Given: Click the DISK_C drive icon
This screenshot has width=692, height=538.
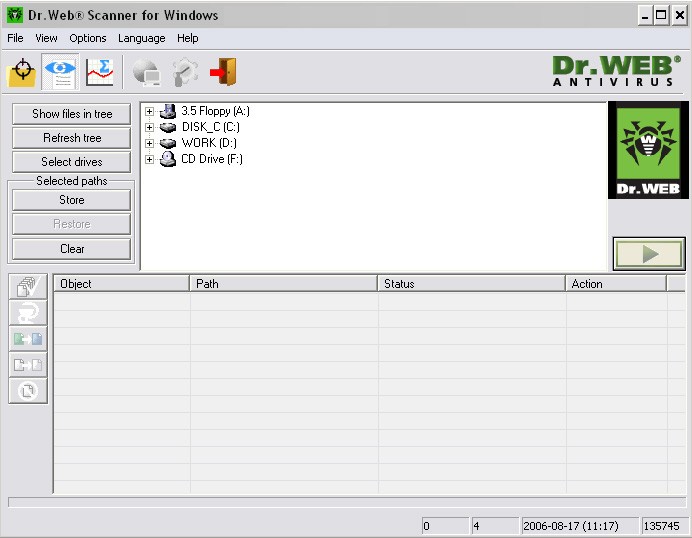Looking at the screenshot, I should point(168,128).
